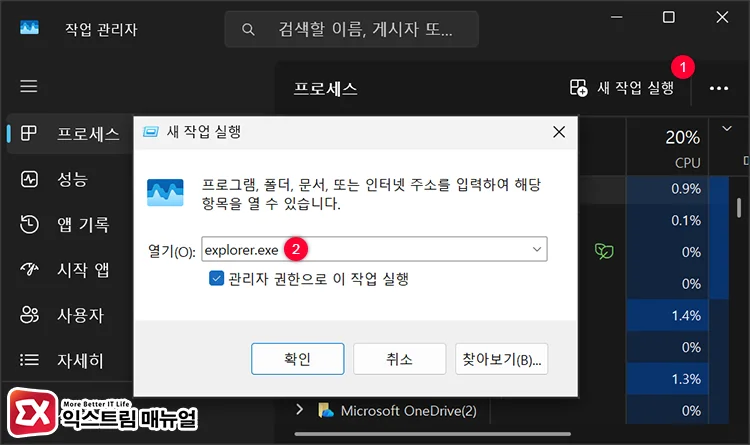The image size is (750, 445).
Task: Select the 0.9% CPU value cell
Action: coord(667,189)
